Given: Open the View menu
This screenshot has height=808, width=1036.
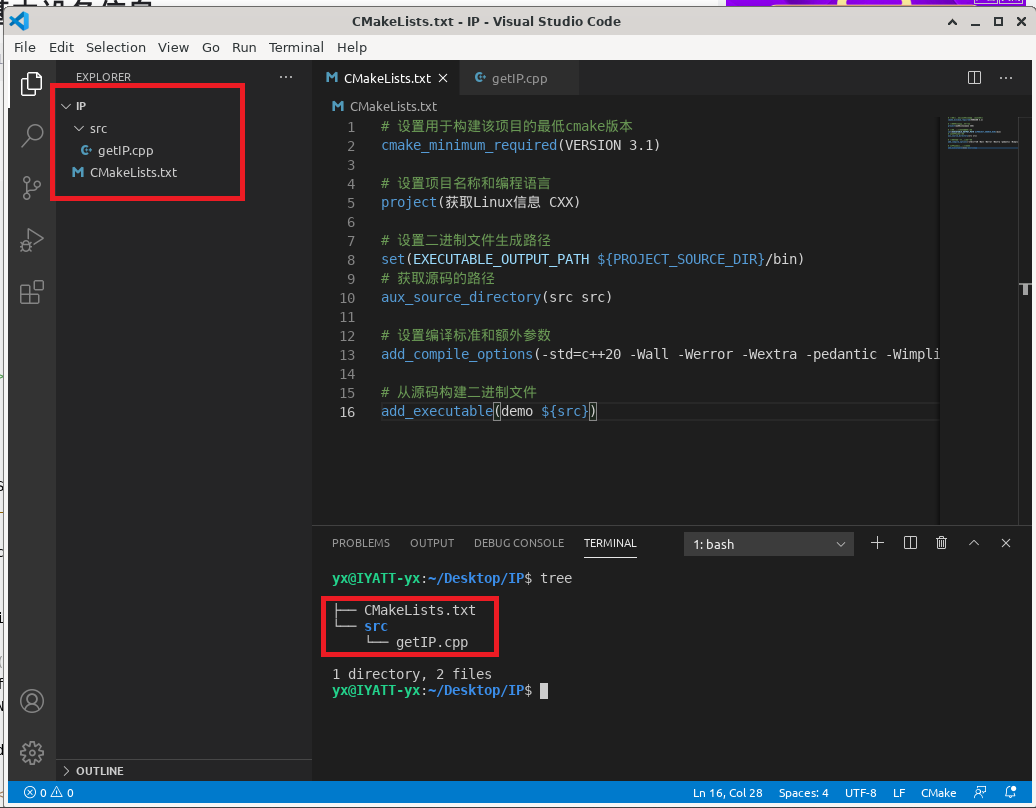Looking at the screenshot, I should click(173, 48).
